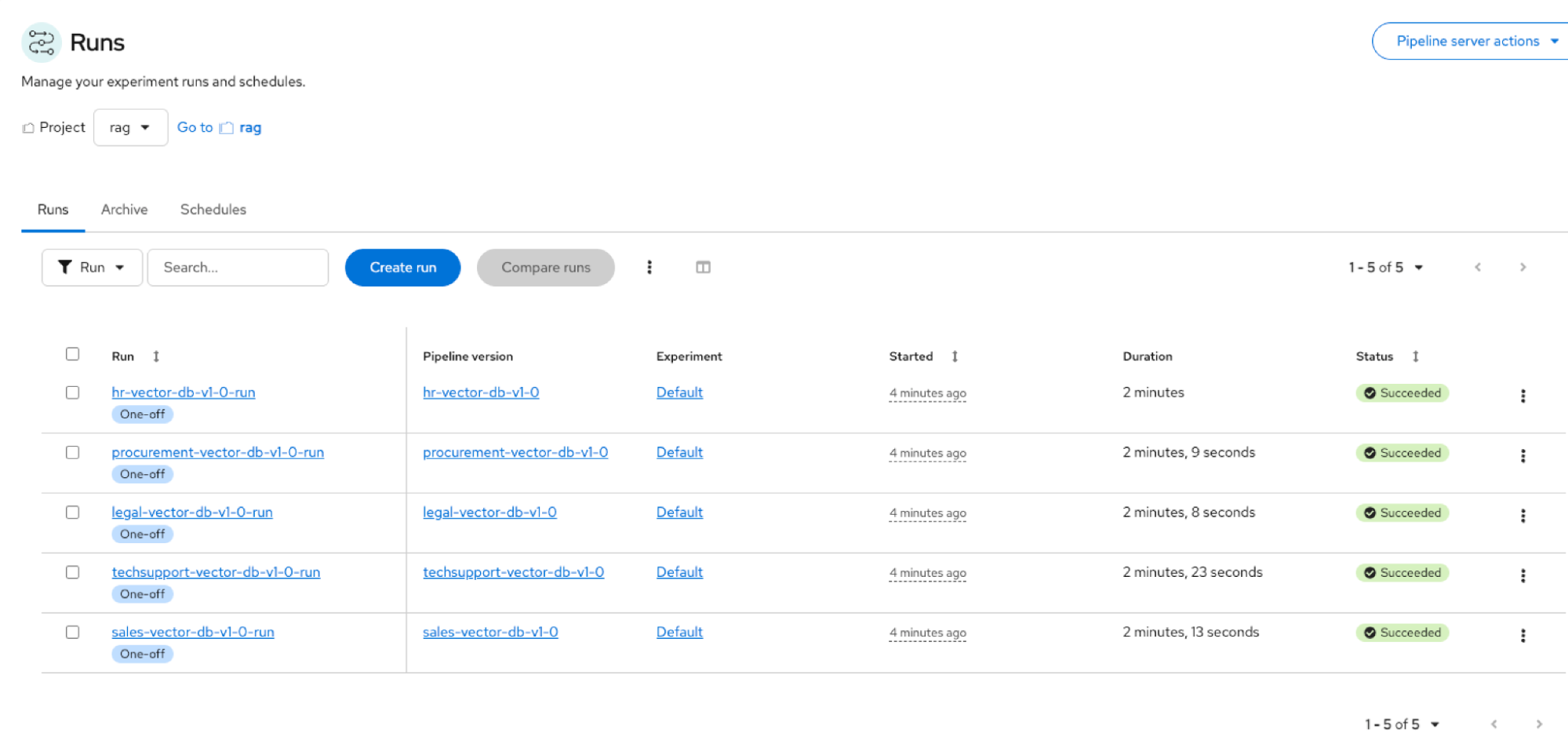Open the kebab menu for hr-vector-db-v1-0-run
This screenshot has height=737, width=1568.
1523,396
